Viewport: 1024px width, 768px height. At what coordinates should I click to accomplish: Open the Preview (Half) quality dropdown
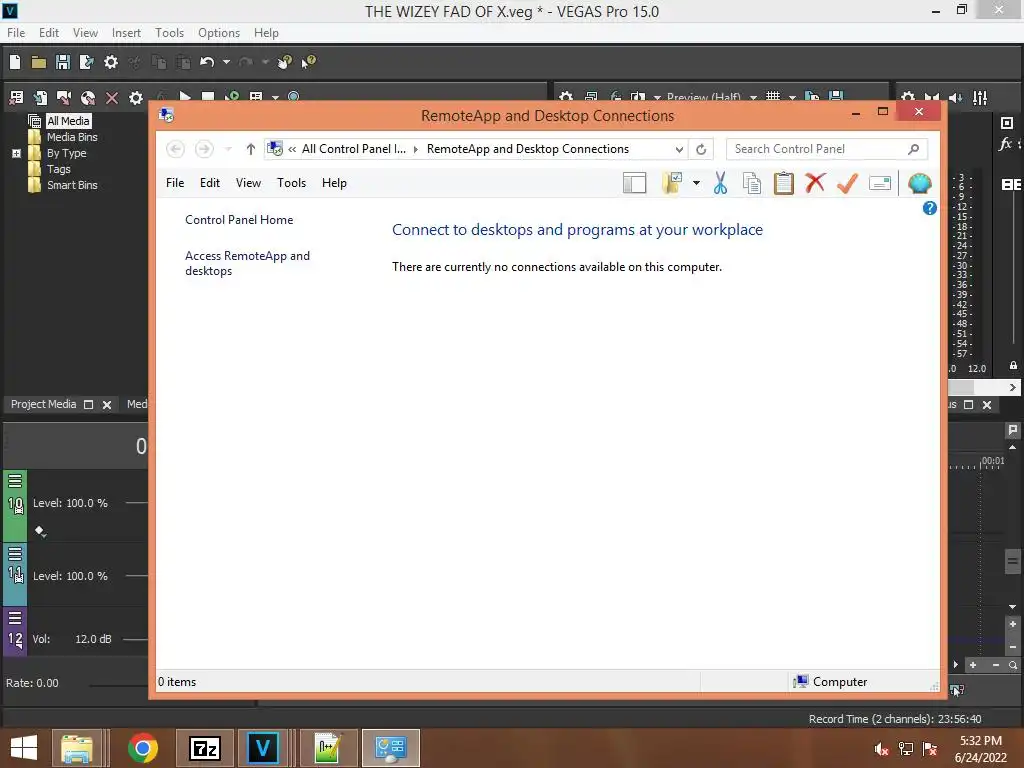point(753,98)
